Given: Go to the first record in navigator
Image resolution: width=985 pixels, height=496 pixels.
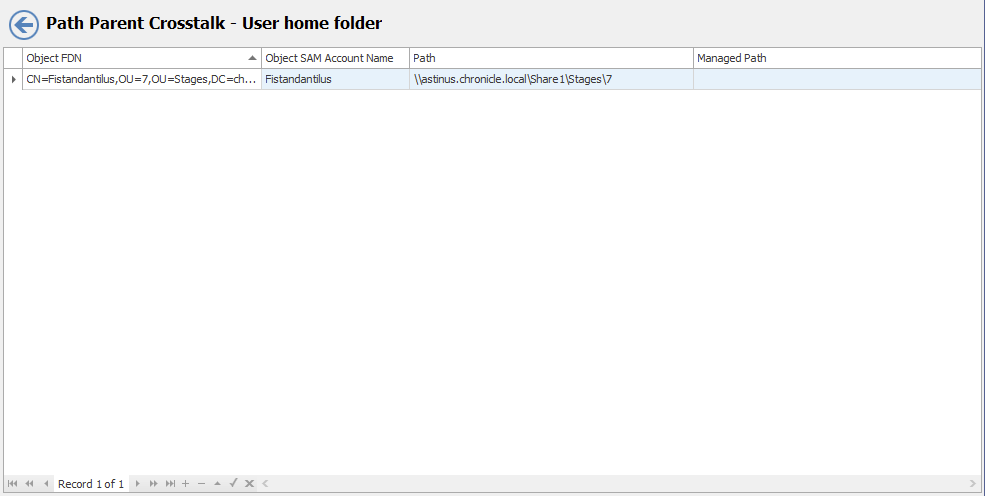Looking at the screenshot, I should tap(13, 483).
